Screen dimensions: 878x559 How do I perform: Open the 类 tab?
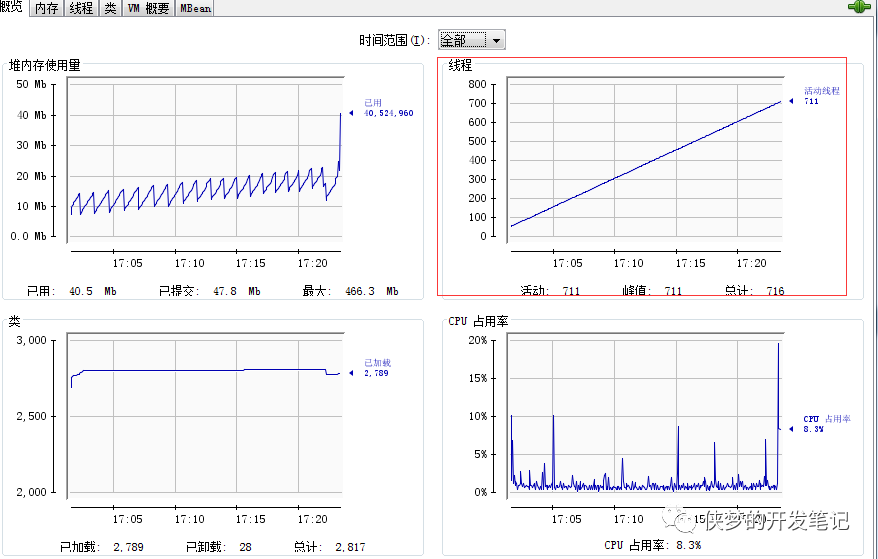point(110,8)
